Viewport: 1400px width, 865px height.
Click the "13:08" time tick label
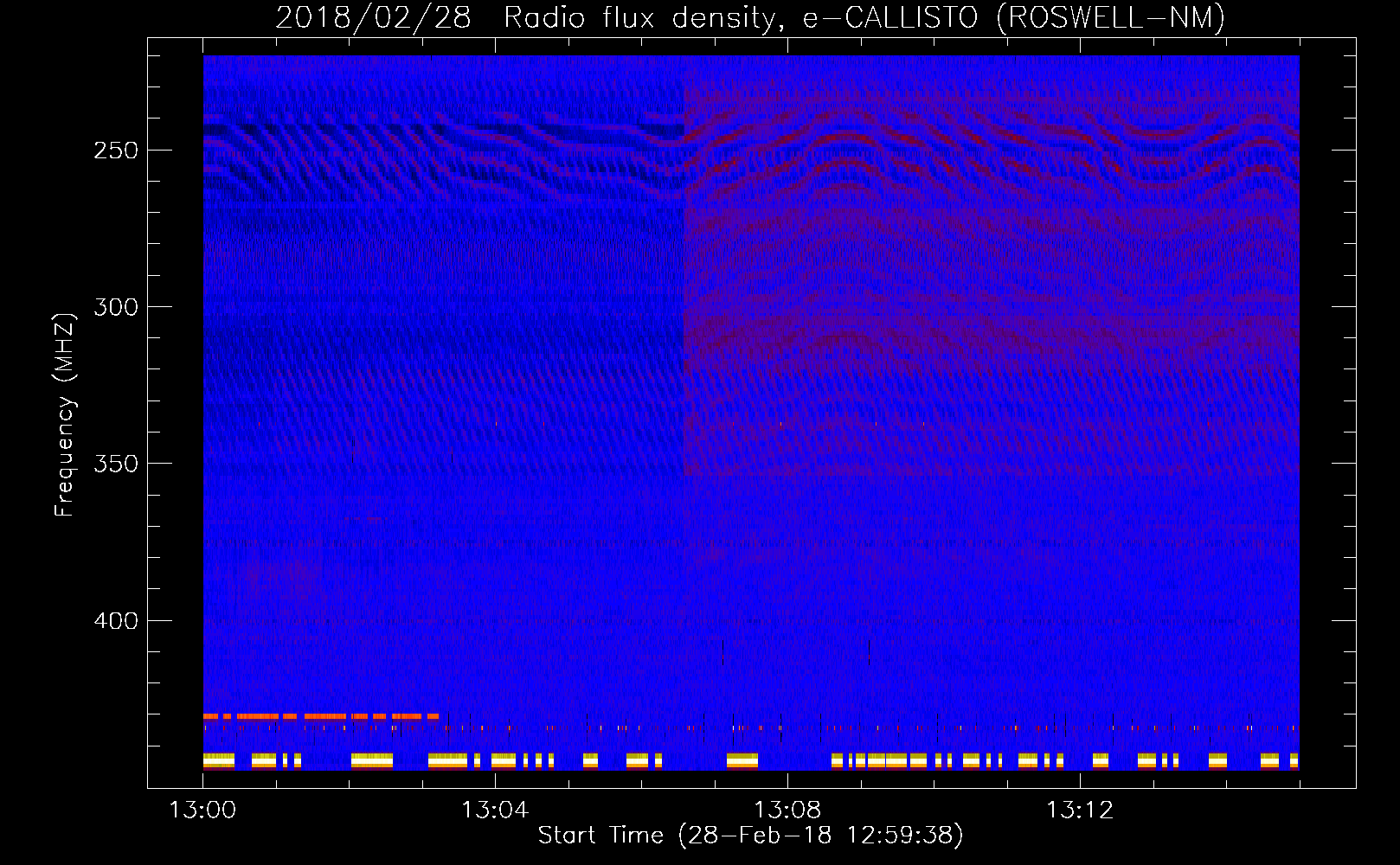tap(787, 811)
